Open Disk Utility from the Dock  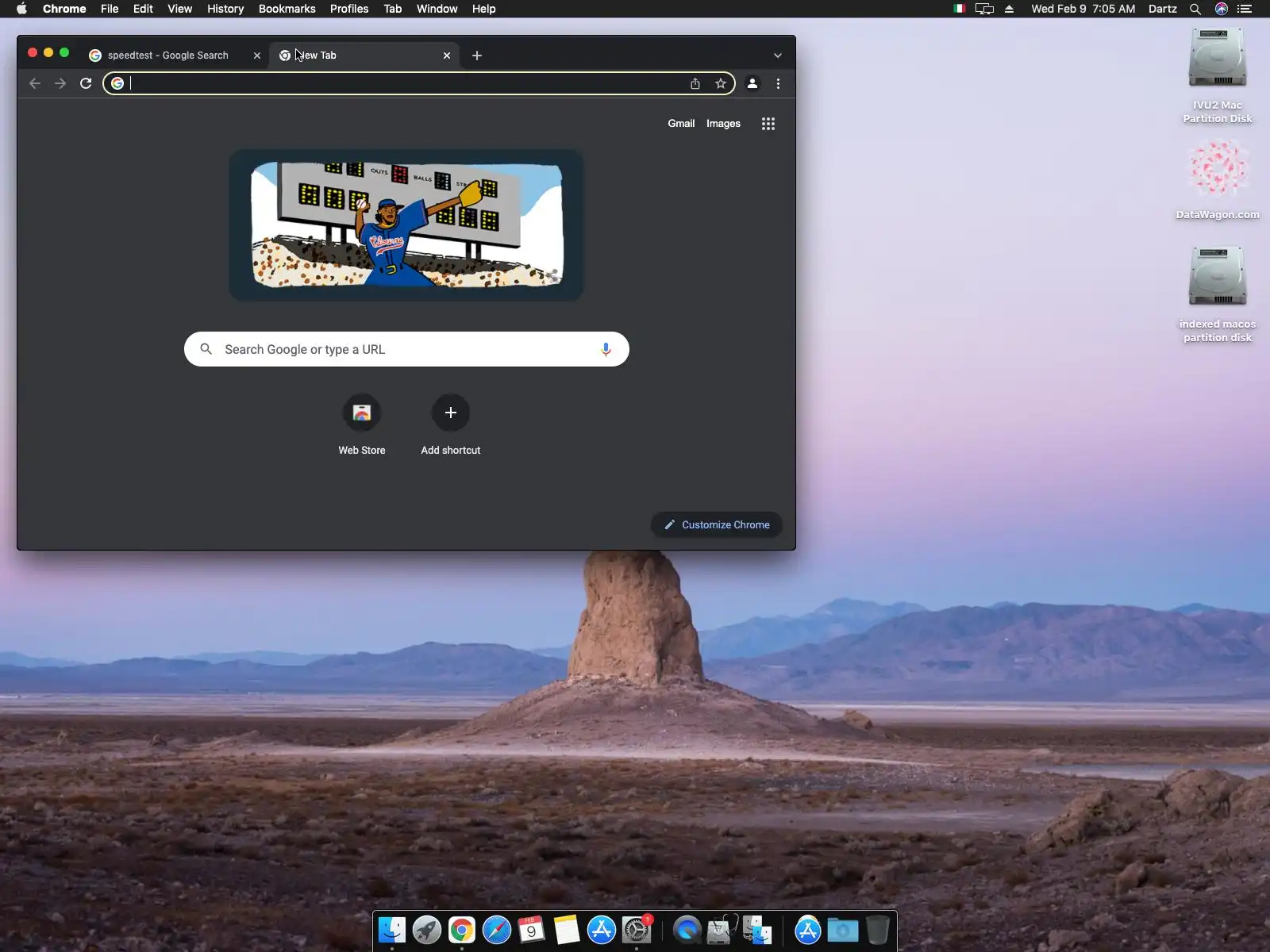coord(722,930)
